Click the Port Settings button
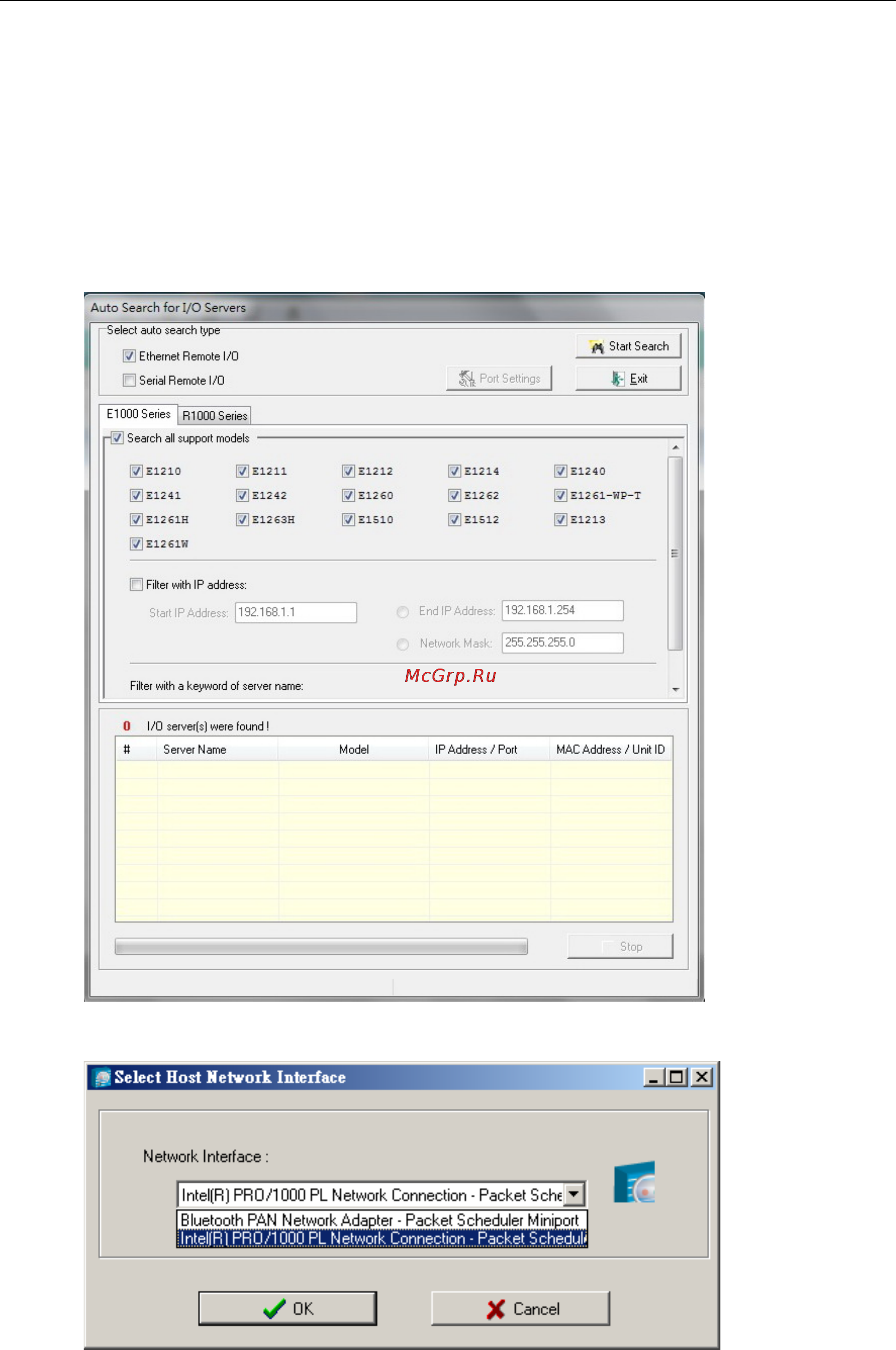Viewport: 896px width, 1350px height. [x=499, y=378]
